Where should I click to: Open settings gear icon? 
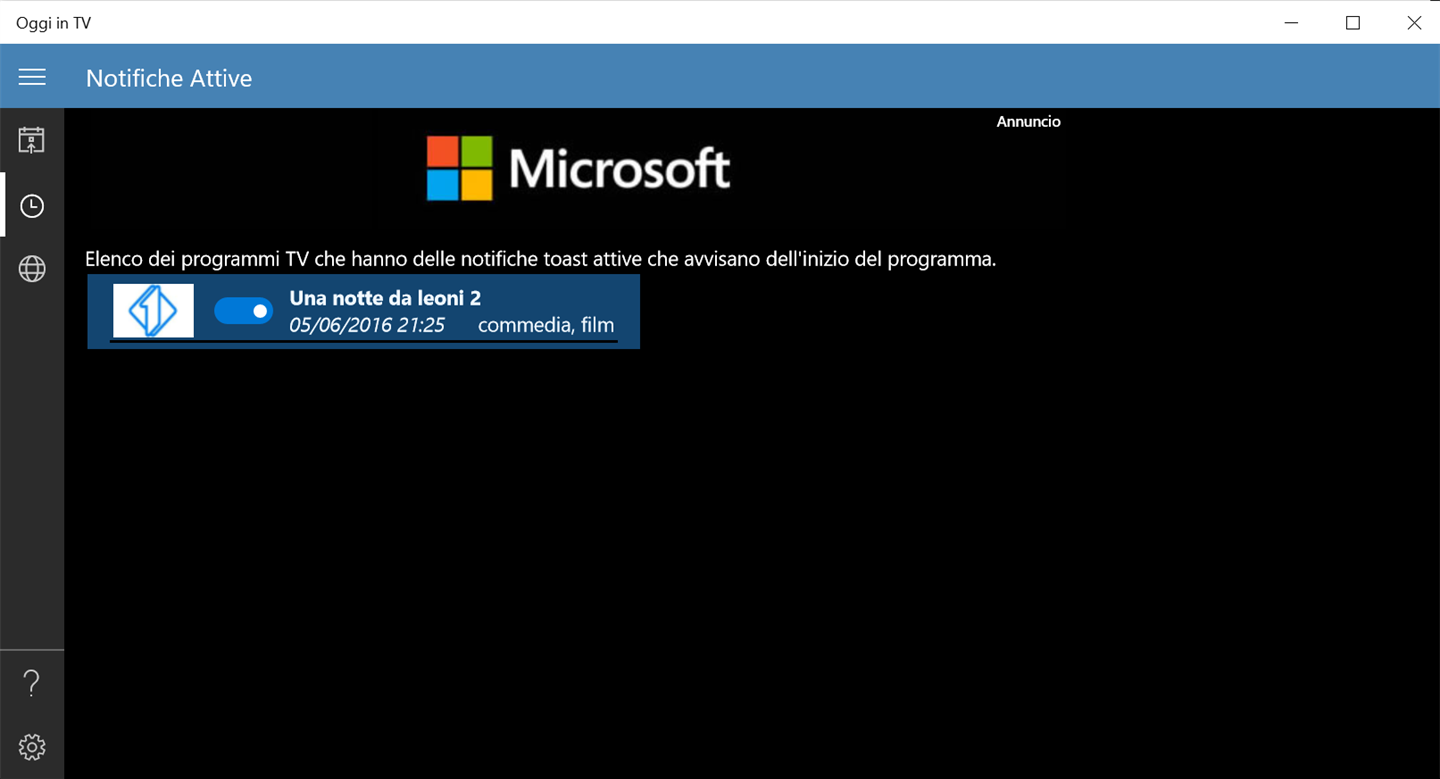pyautogui.click(x=32, y=747)
